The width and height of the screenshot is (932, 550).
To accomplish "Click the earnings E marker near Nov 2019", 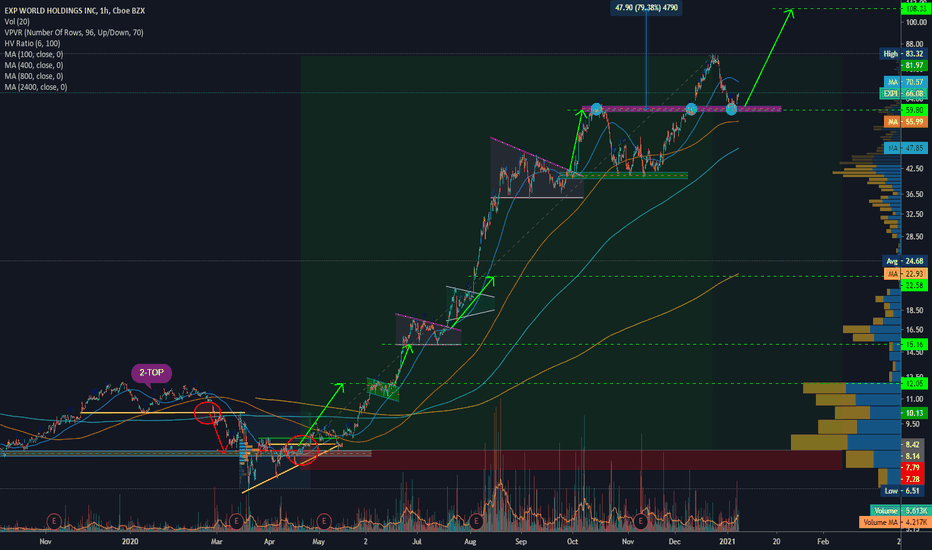I will click(x=54, y=521).
